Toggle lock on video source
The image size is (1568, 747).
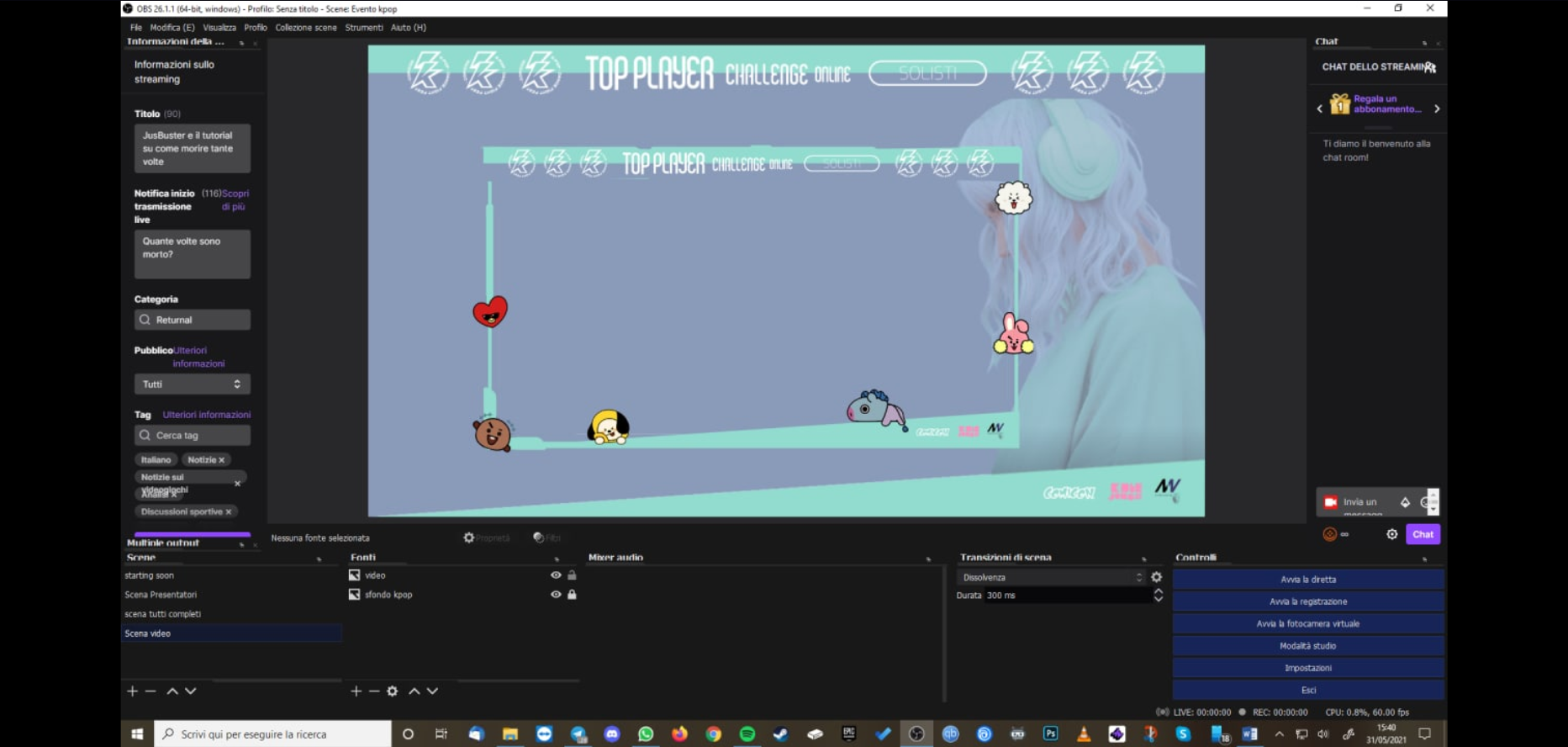[572, 575]
